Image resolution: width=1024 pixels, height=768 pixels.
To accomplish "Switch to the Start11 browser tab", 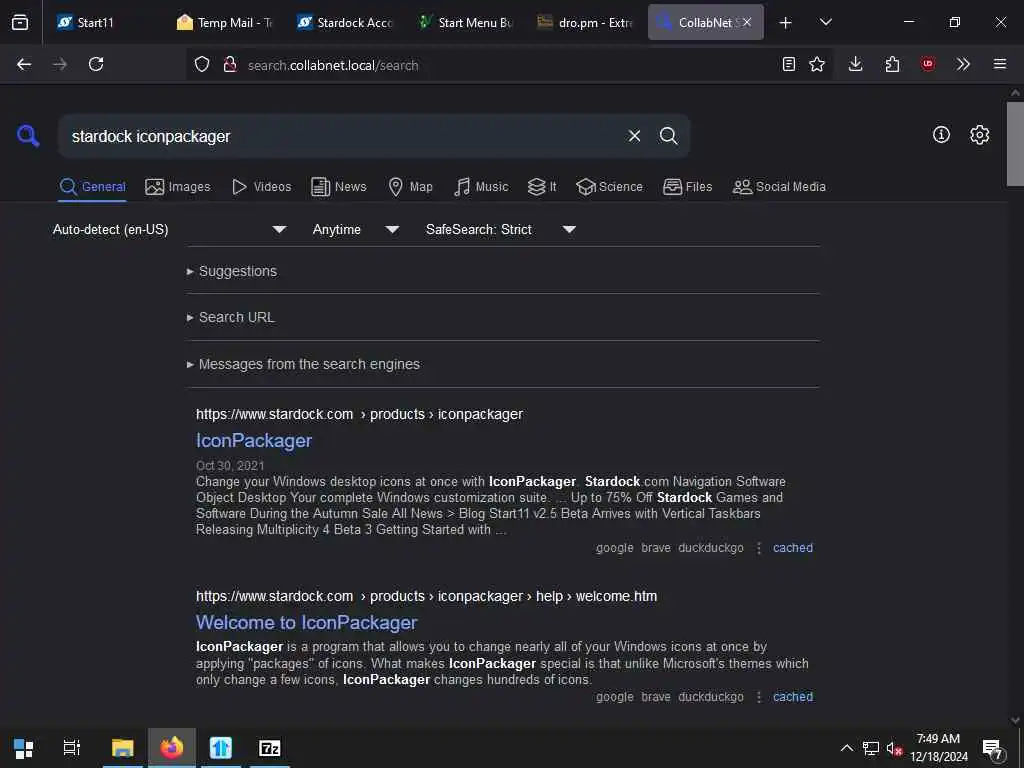I will pos(104,22).
